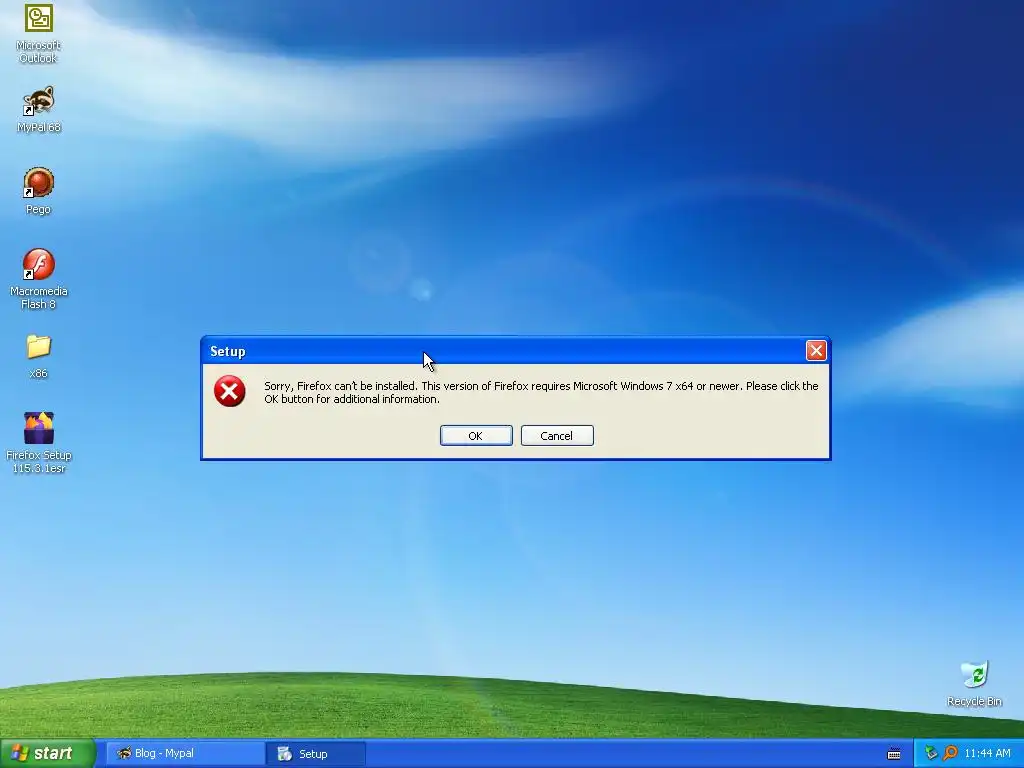Click the keyboard icon in taskbar
This screenshot has height=768, width=1024.
click(x=894, y=754)
